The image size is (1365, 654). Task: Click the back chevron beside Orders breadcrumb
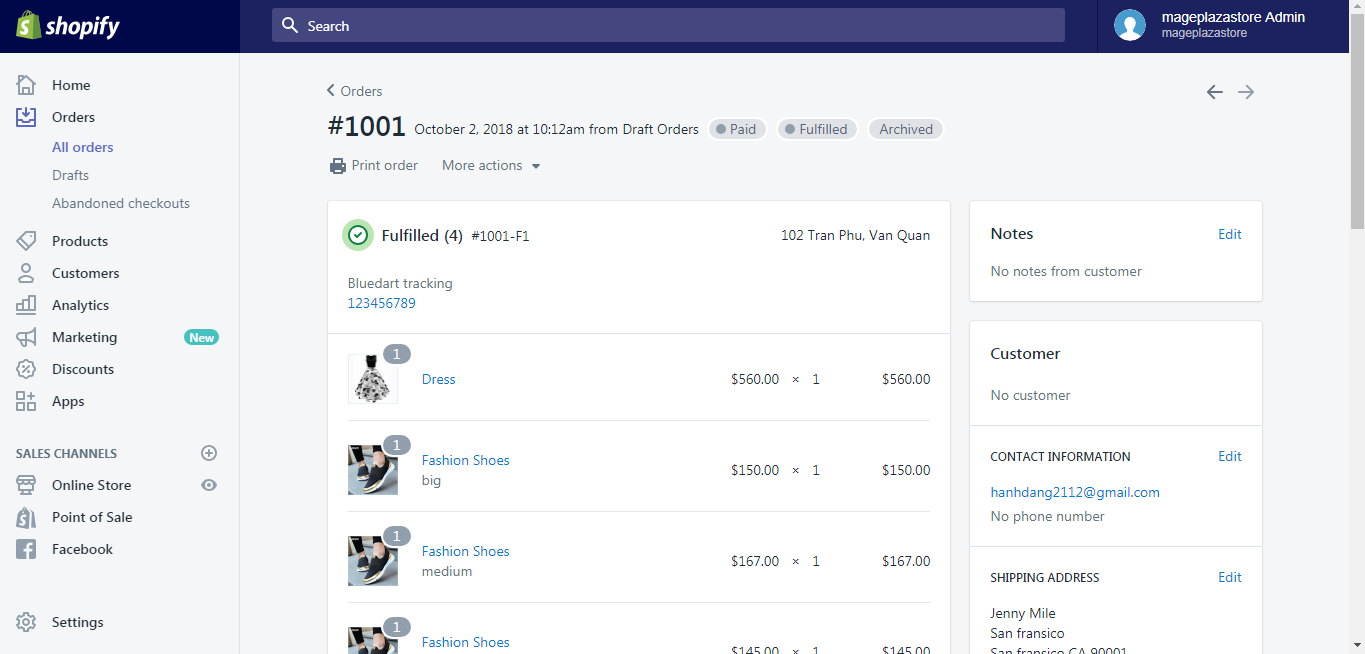coord(331,90)
